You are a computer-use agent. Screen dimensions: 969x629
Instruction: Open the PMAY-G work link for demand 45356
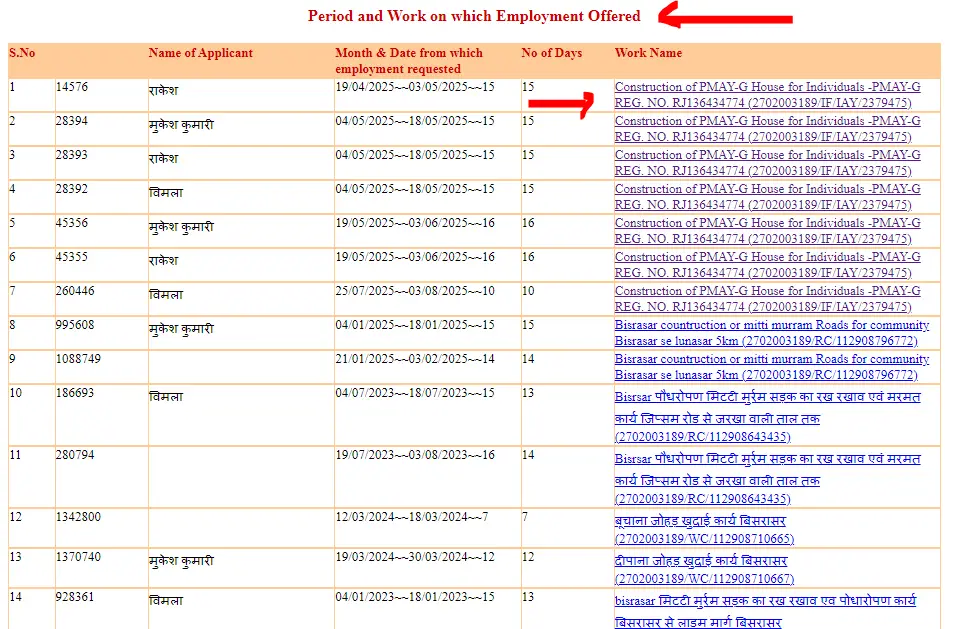click(x=767, y=230)
